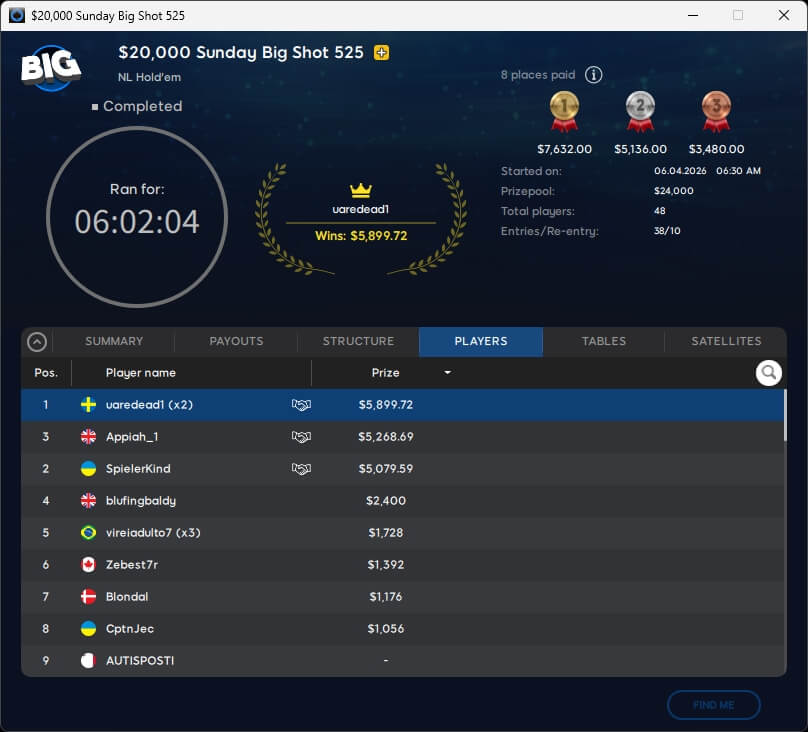808x732 pixels.
Task: Open the Prize column sort dropdown arrow
Action: point(447,373)
